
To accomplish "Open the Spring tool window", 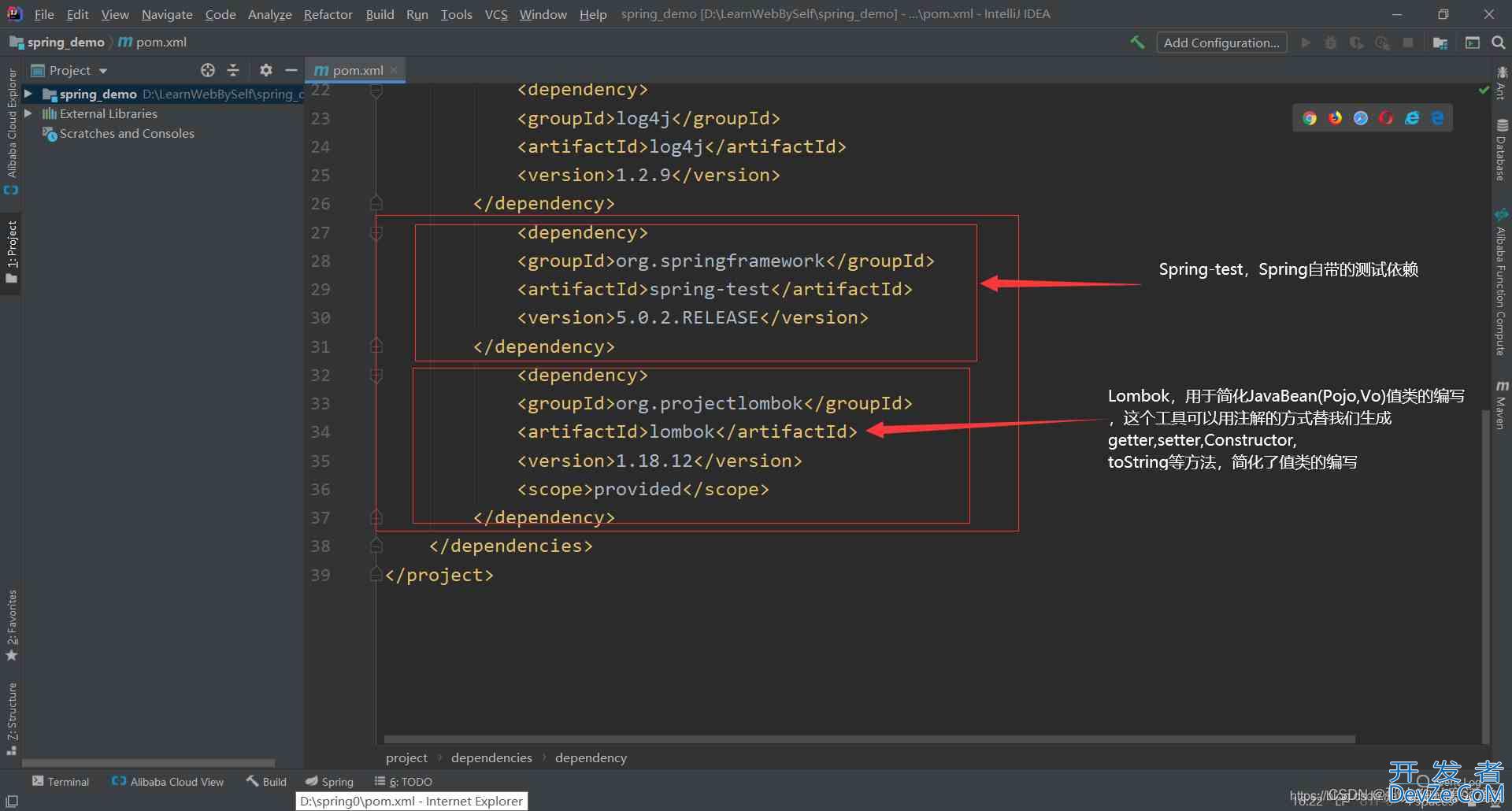I will pos(330,781).
